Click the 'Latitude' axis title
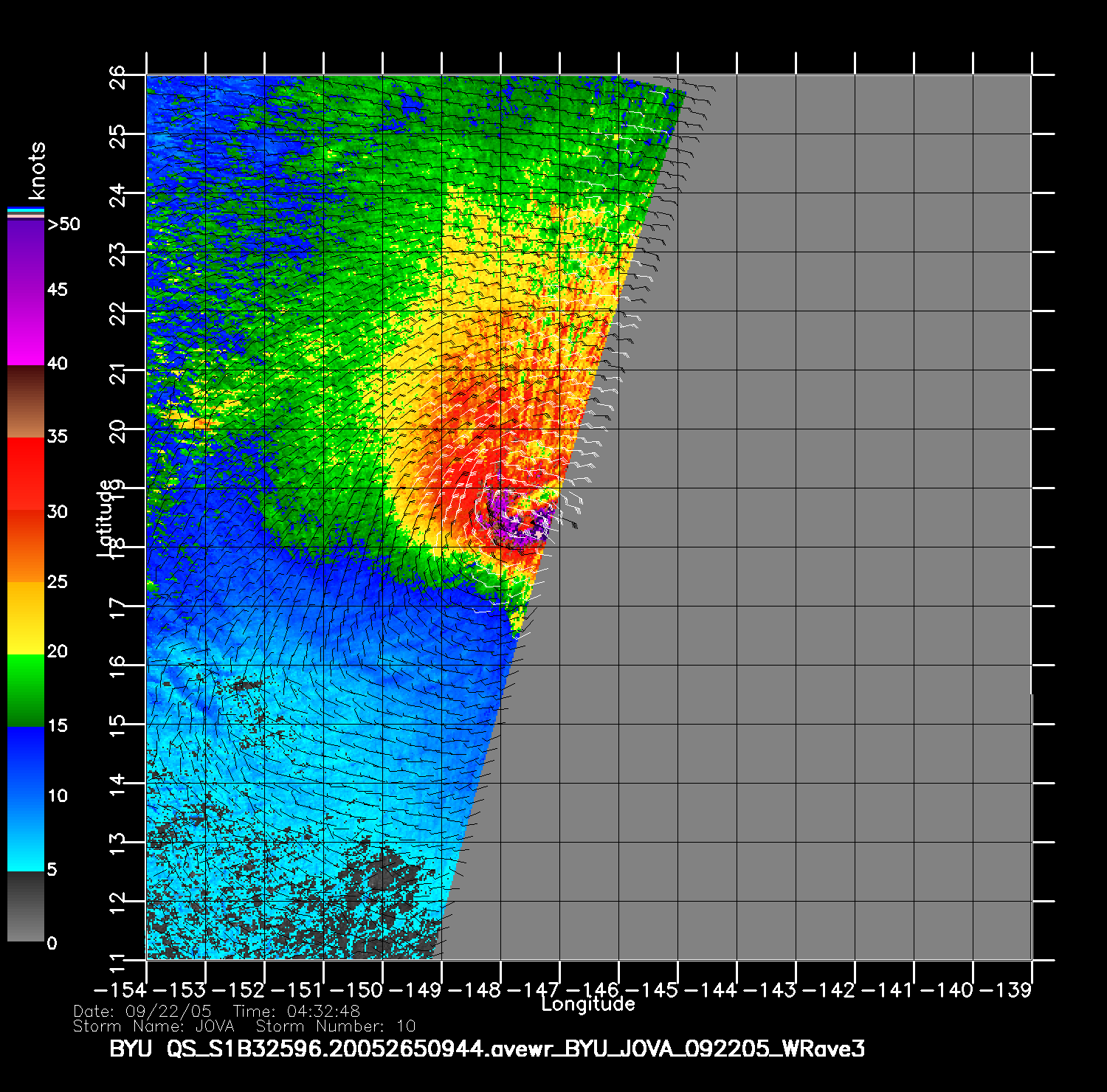 click(106, 517)
